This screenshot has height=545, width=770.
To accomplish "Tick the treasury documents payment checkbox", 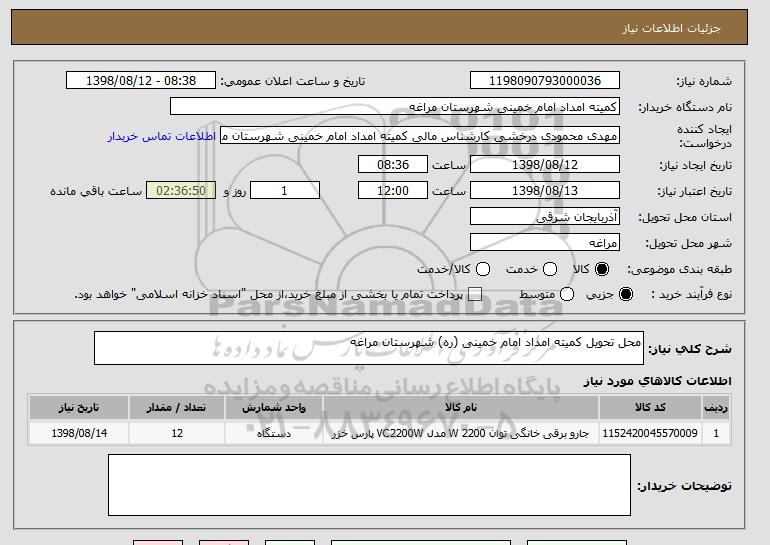I will (x=475, y=294).
